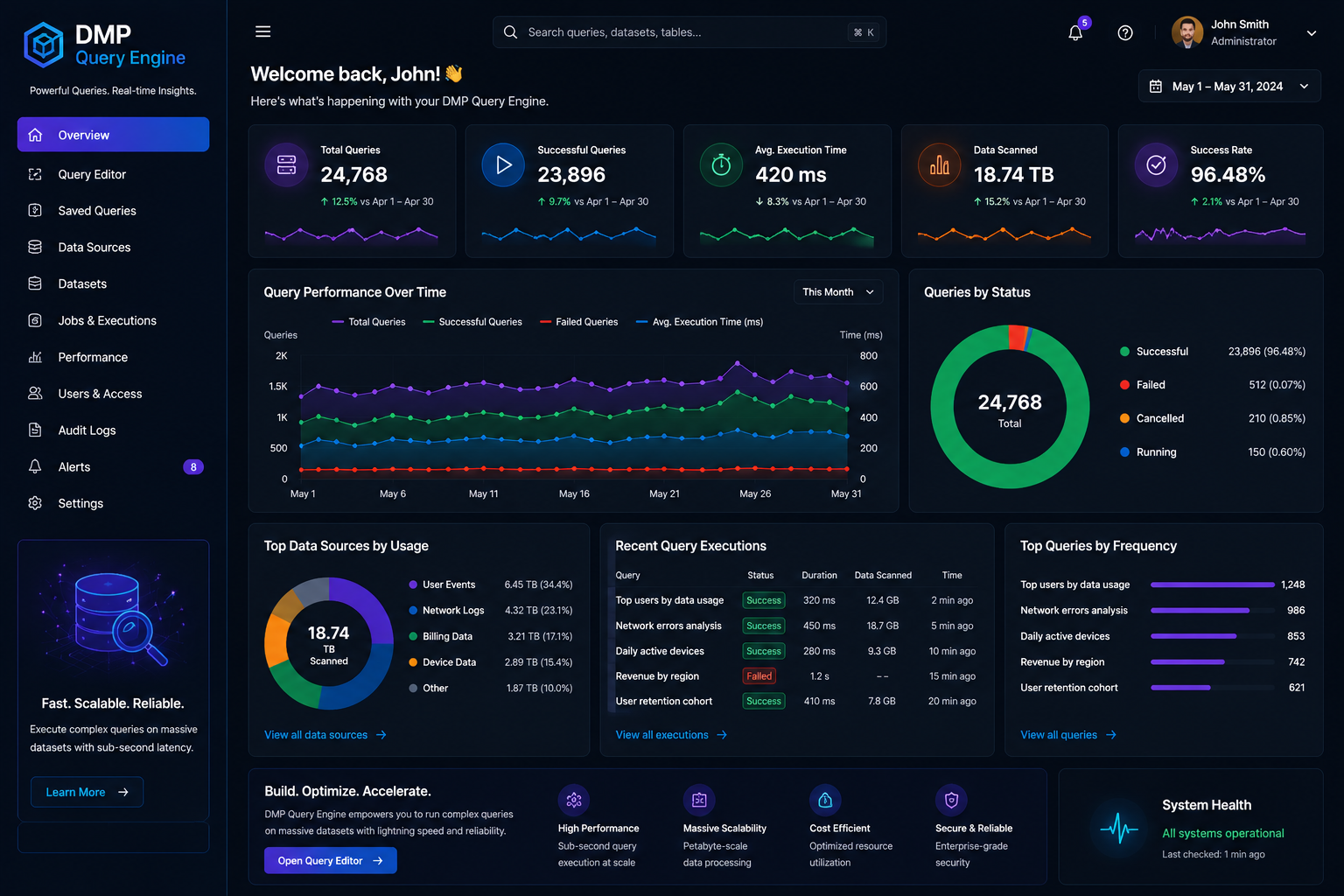1344x896 pixels.
Task: Click the Cost Efficient feature icon
Action: click(x=825, y=800)
